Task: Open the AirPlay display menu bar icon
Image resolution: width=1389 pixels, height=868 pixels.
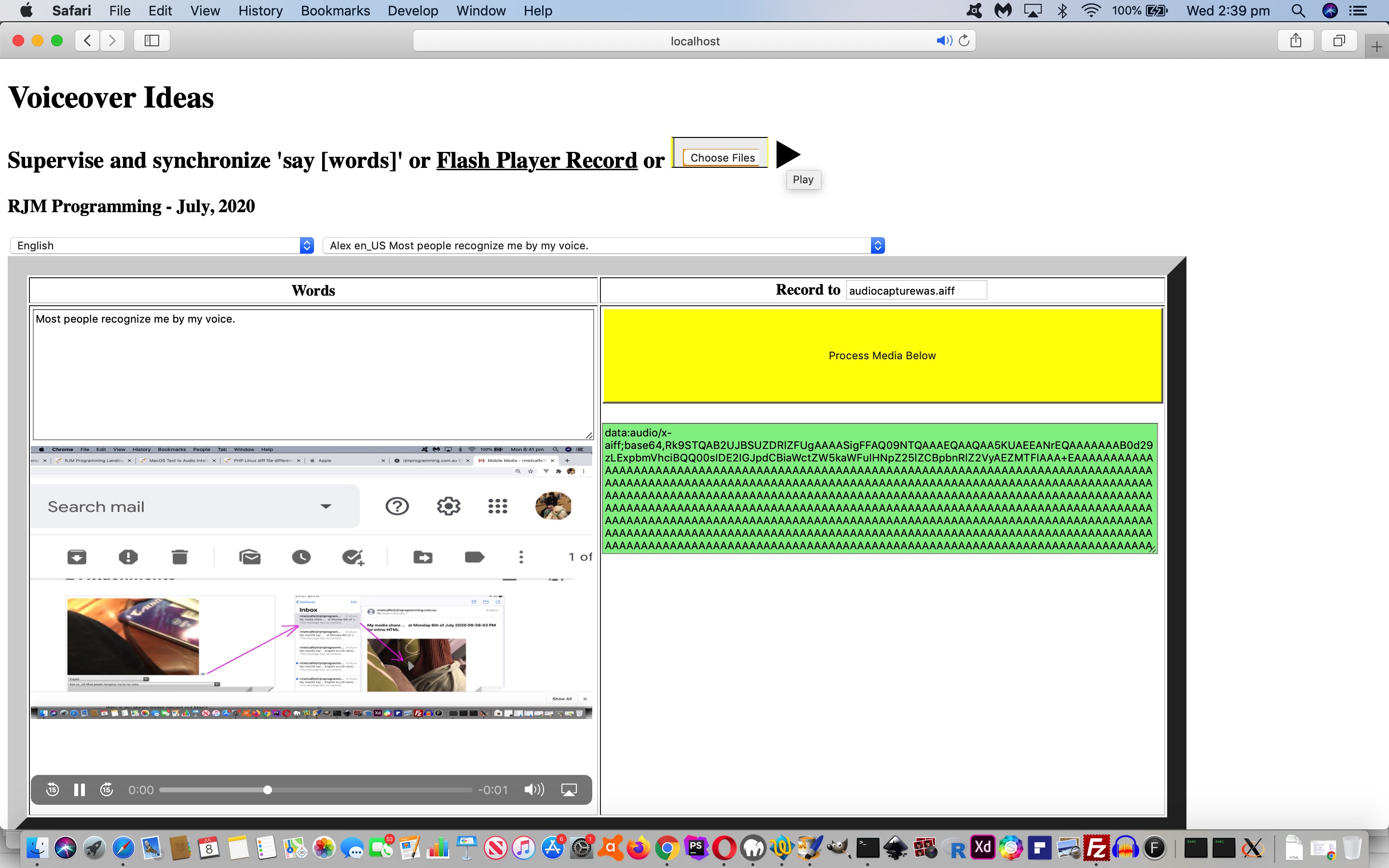Action: pyautogui.click(x=1033, y=10)
